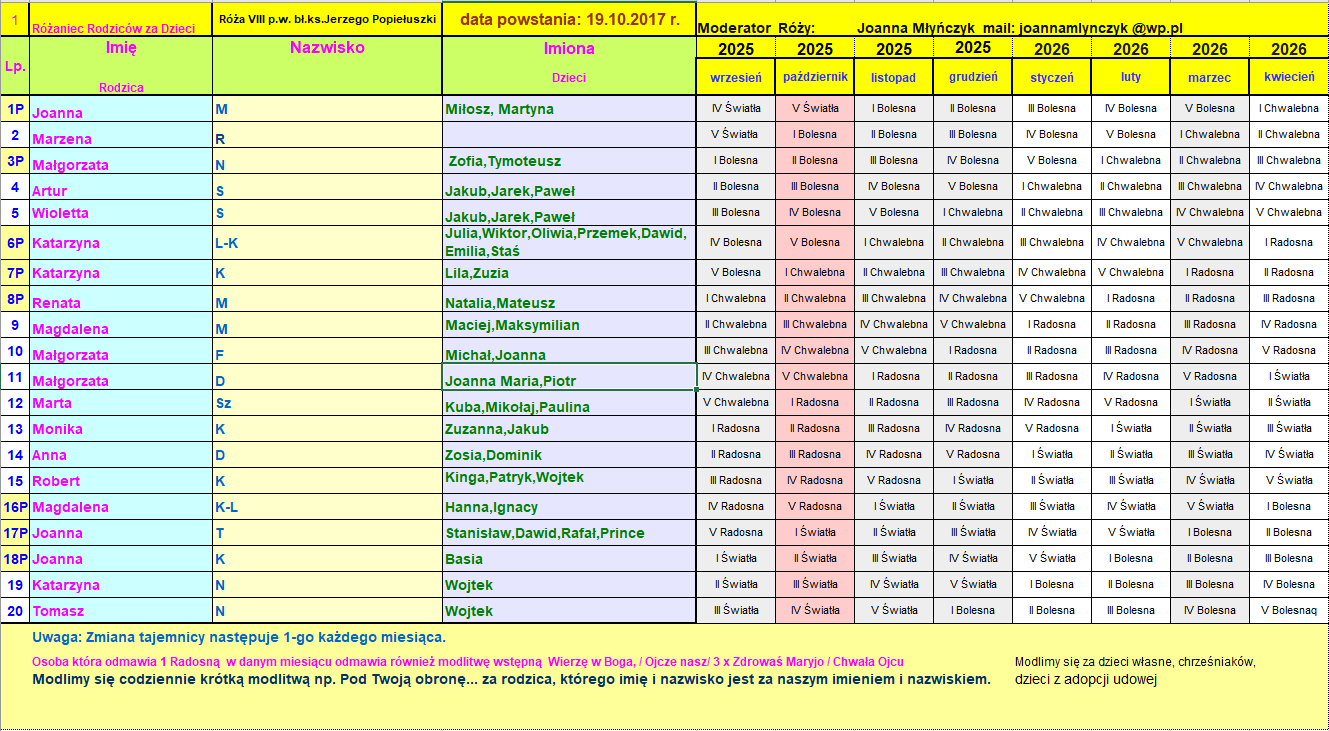The width and height of the screenshot is (1329, 731).
Task: Click the 'Uwaga: Zmiana tajemnicy' note text
Action: (238, 637)
